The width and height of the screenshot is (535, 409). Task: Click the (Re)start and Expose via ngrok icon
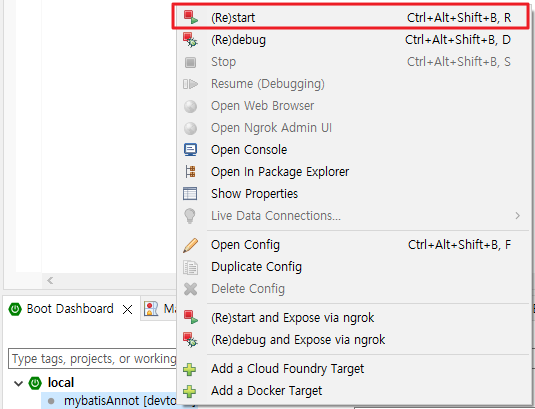pyautogui.click(x=190, y=318)
